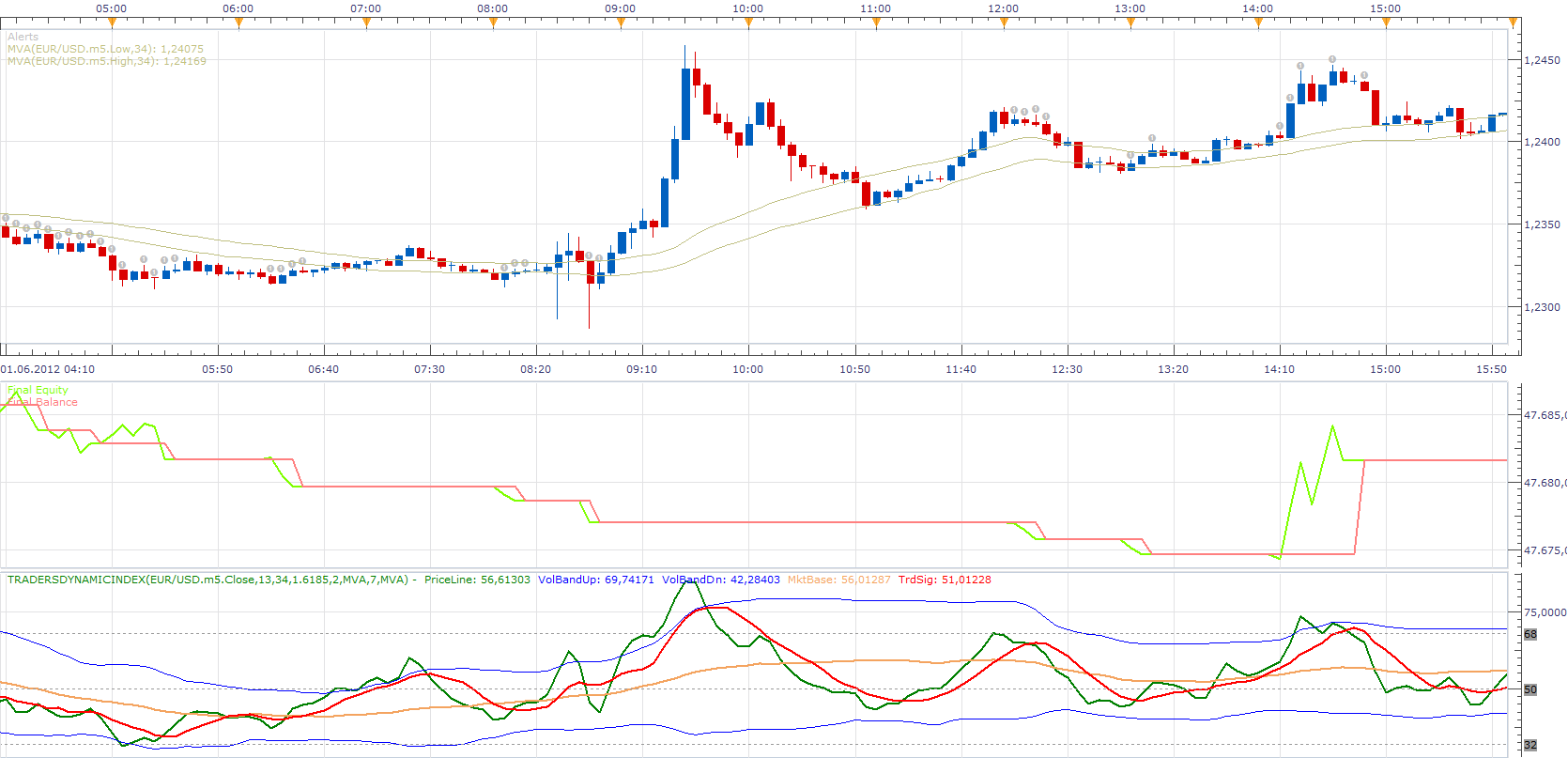Select the 68 level box on the indicator axis

click(1530, 634)
